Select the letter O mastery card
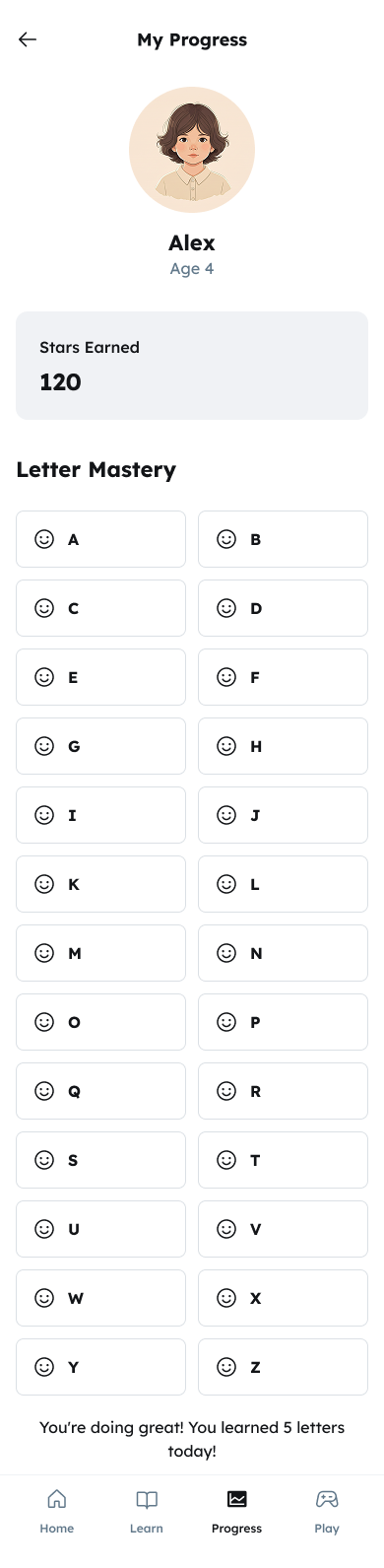The width and height of the screenshot is (384, 1568). coord(100,1022)
